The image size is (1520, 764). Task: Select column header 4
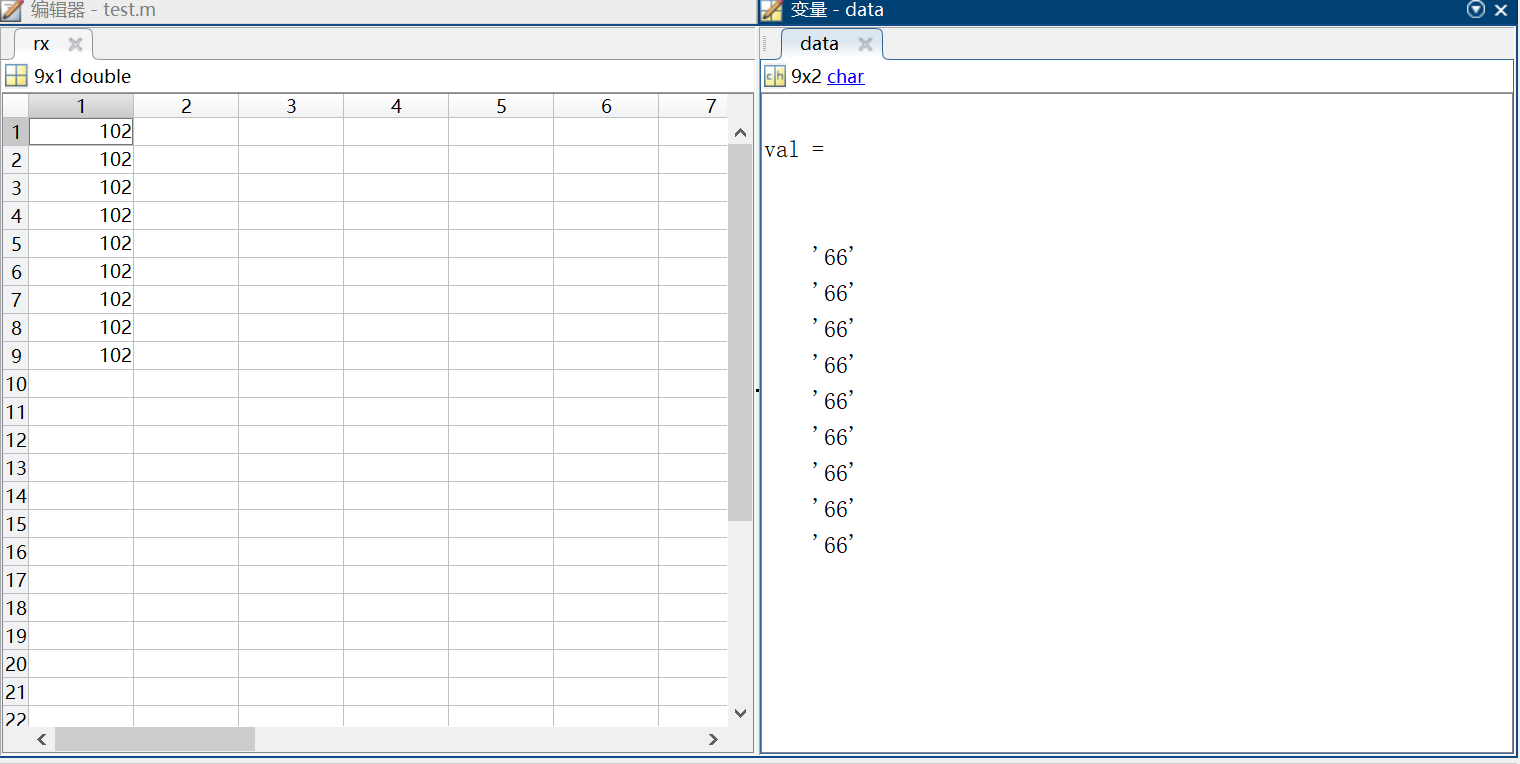pyautogui.click(x=396, y=106)
